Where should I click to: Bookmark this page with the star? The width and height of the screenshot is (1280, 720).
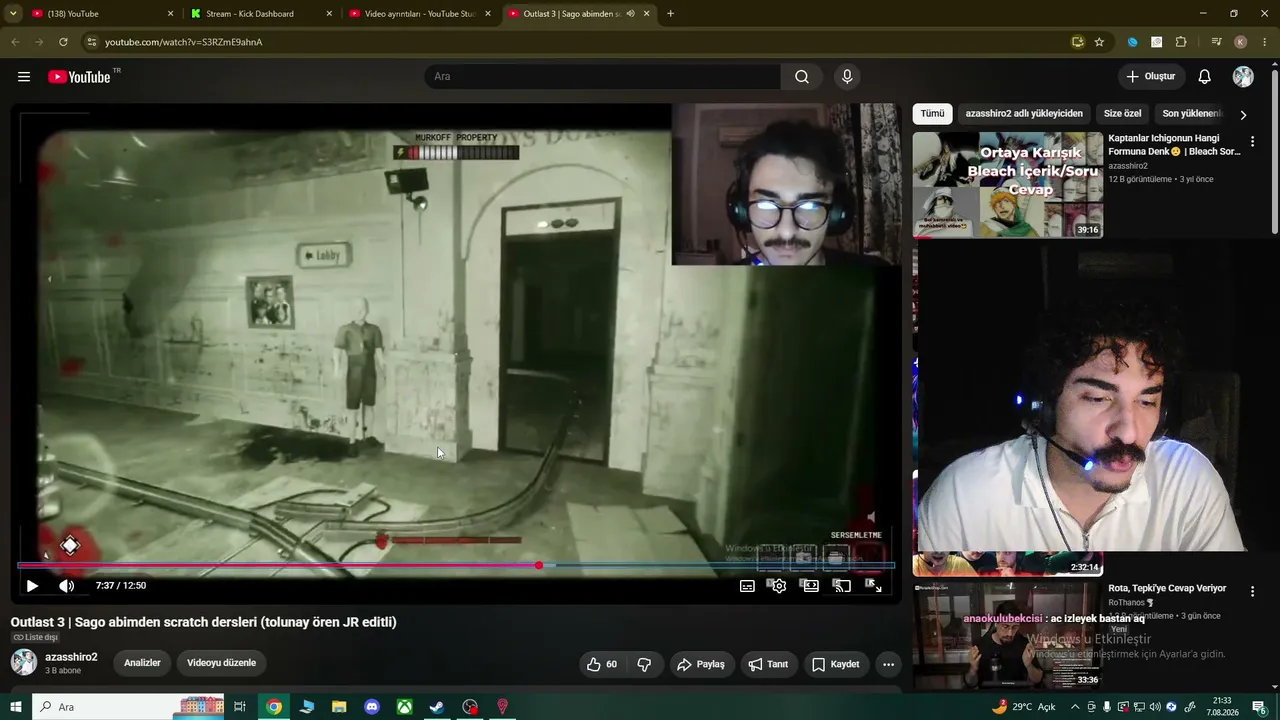[1099, 42]
